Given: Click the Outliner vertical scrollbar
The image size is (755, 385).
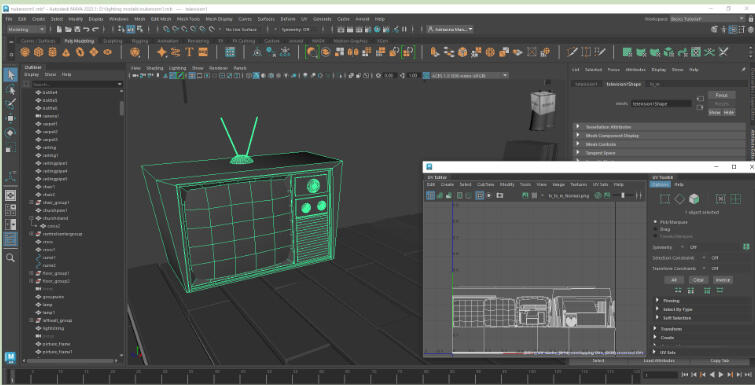Looking at the screenshot, I should (122, 108).
